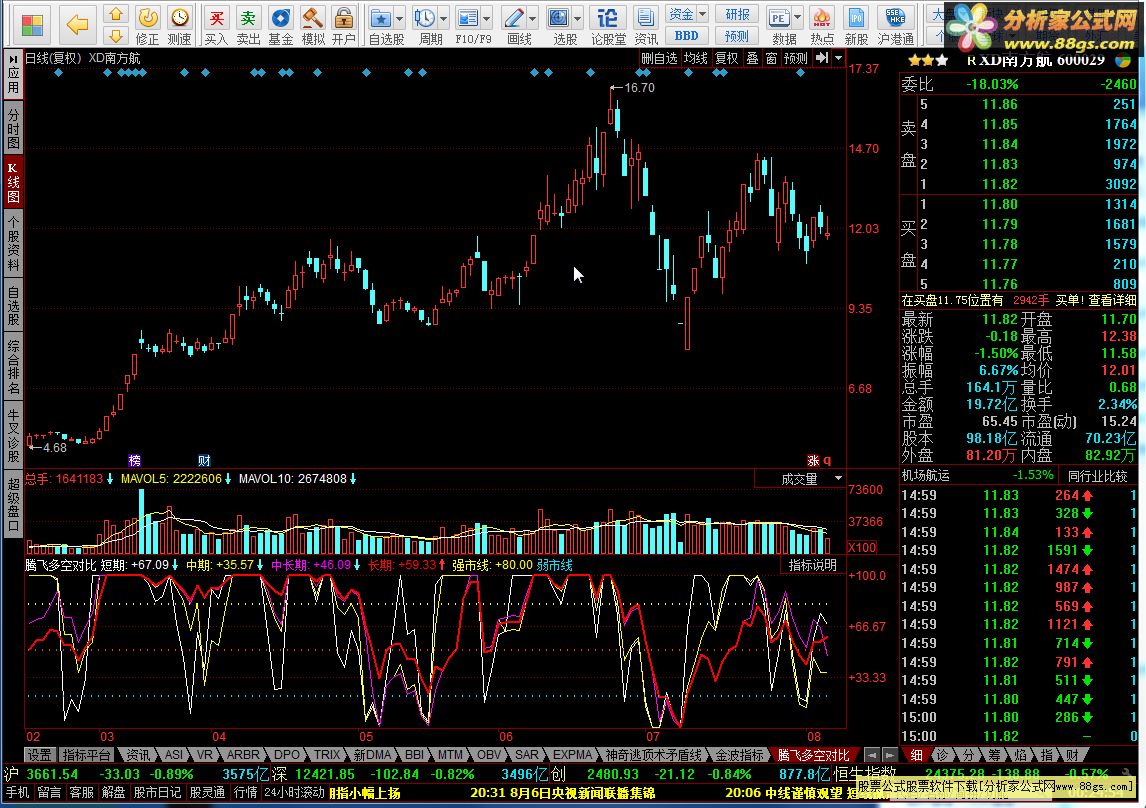Click 删自选 to remove from favorites
This screenshot has height=808, width=1146.
659,58
